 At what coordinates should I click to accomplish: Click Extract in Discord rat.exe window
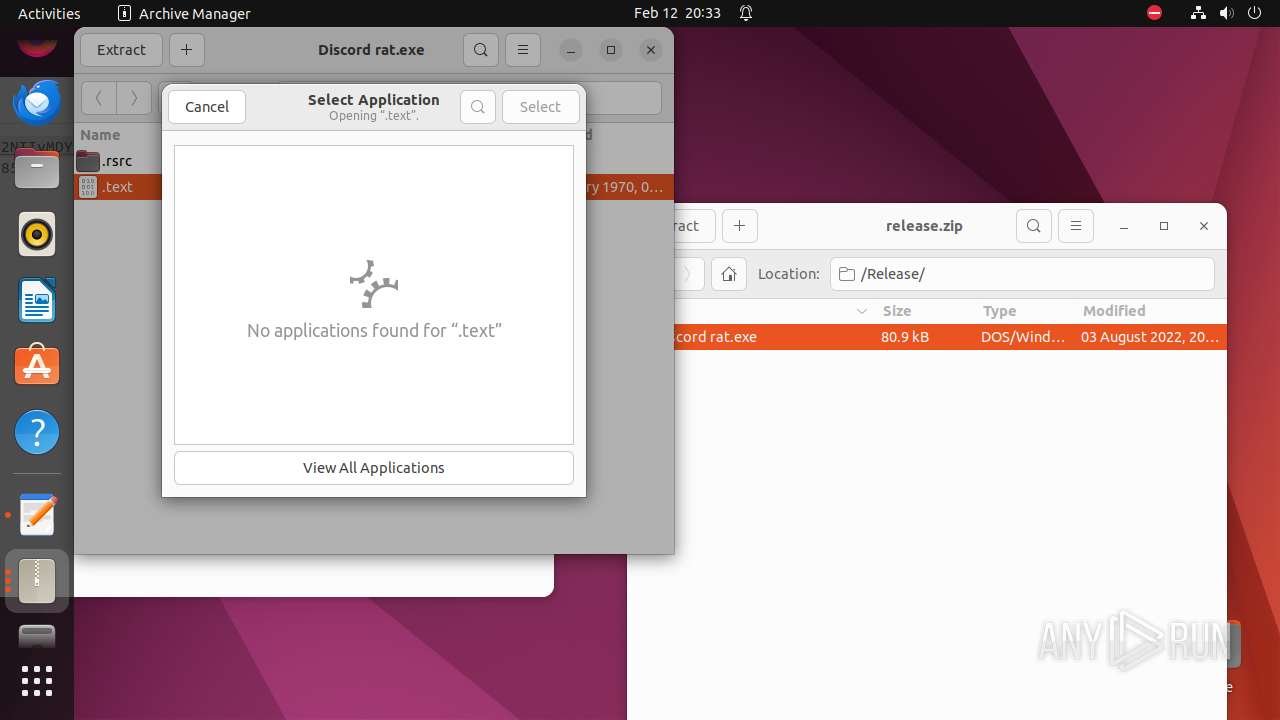click(121, 50)
